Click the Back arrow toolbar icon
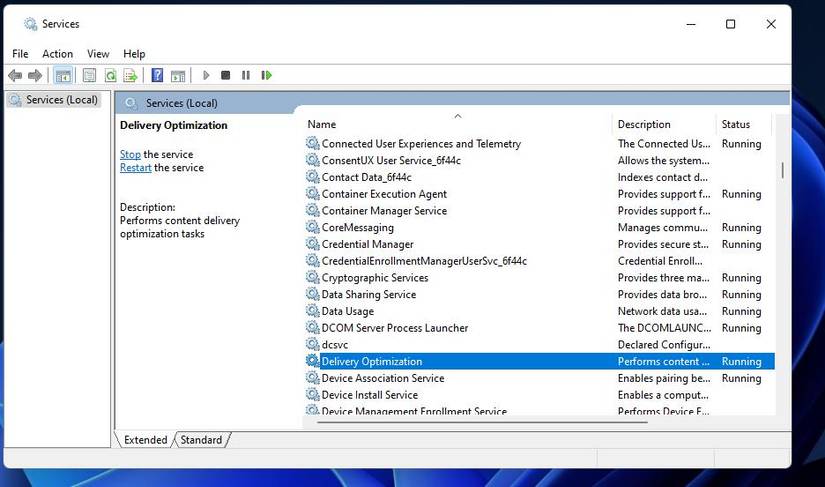This screenshot has width=825, height=487. pos(15,76)
